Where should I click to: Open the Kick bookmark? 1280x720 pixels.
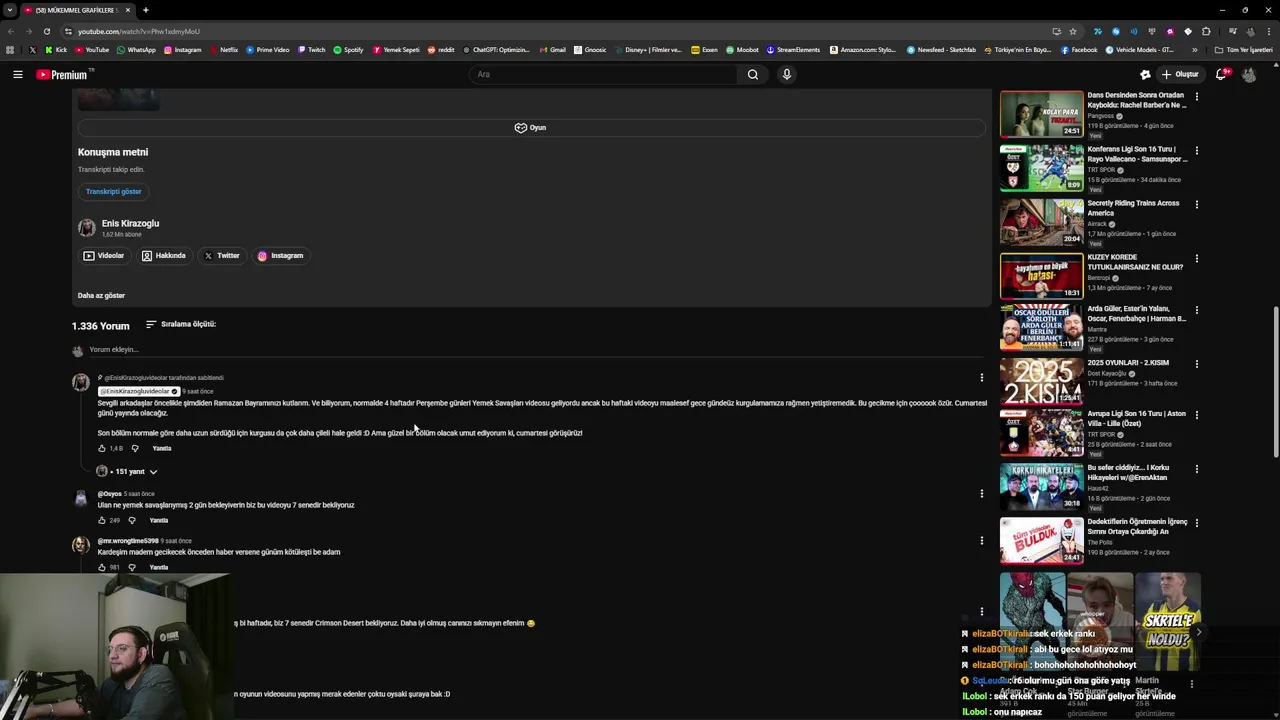56,50
